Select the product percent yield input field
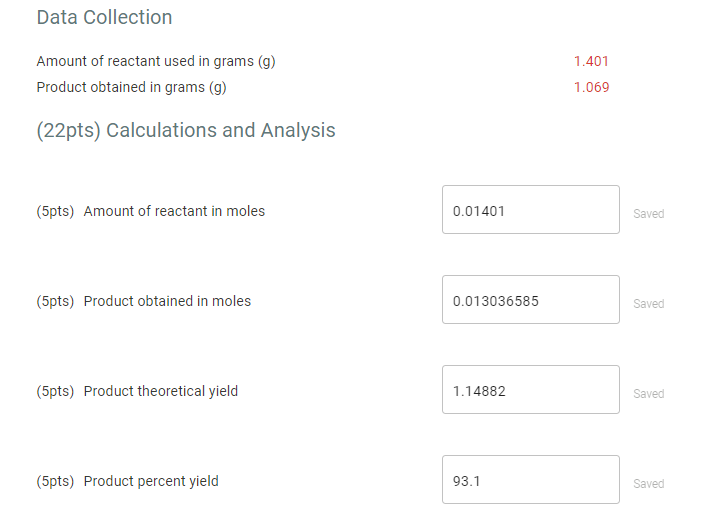Screen dimensions: 701x531 click(x=530, y=480)
